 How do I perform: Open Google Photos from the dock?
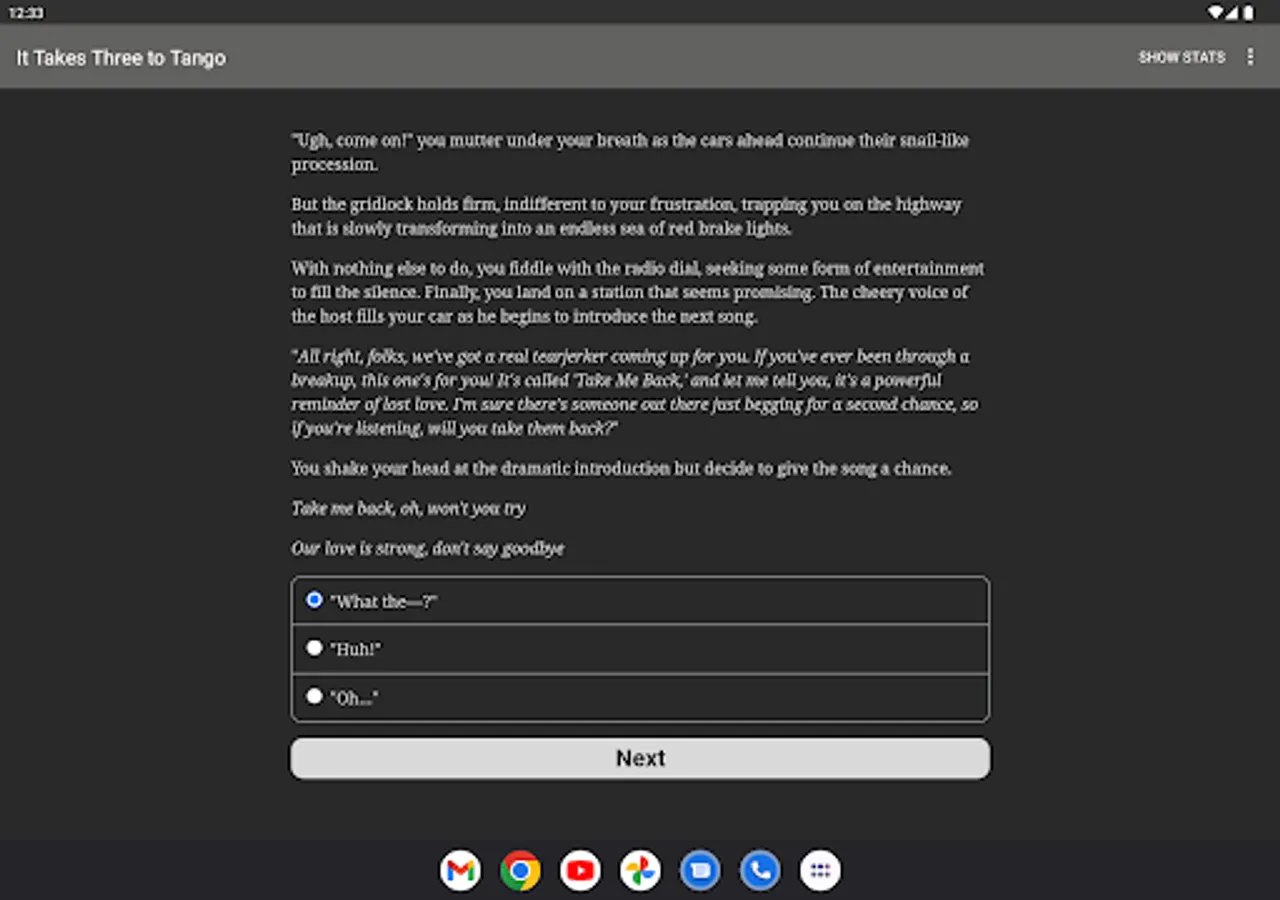coord(639,870)
